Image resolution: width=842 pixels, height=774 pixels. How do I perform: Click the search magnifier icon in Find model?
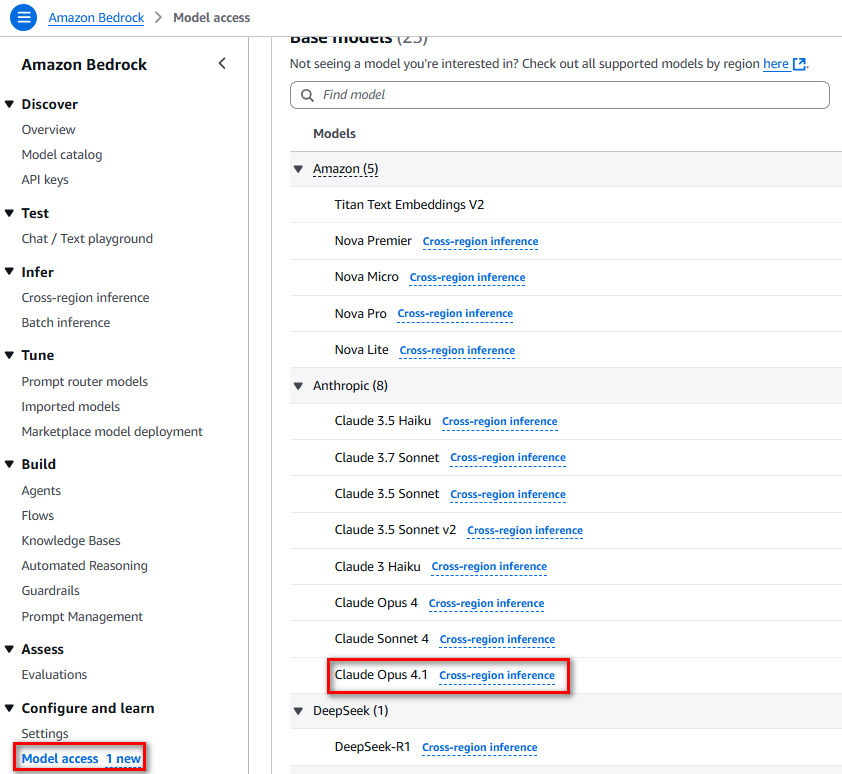307,95
